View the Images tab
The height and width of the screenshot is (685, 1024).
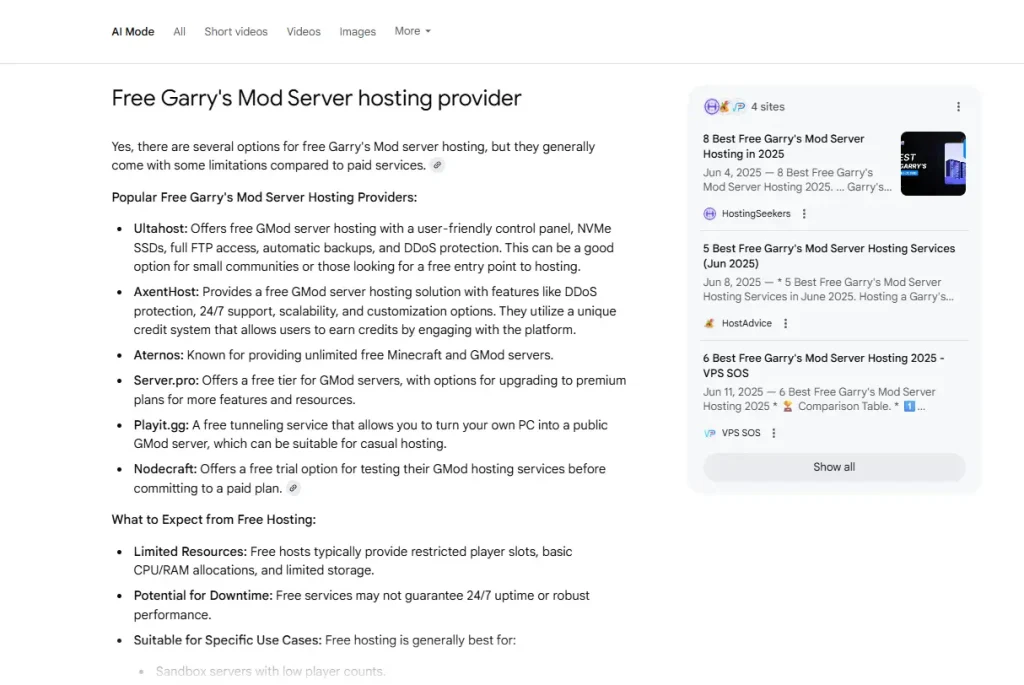[x=357, y=31]
